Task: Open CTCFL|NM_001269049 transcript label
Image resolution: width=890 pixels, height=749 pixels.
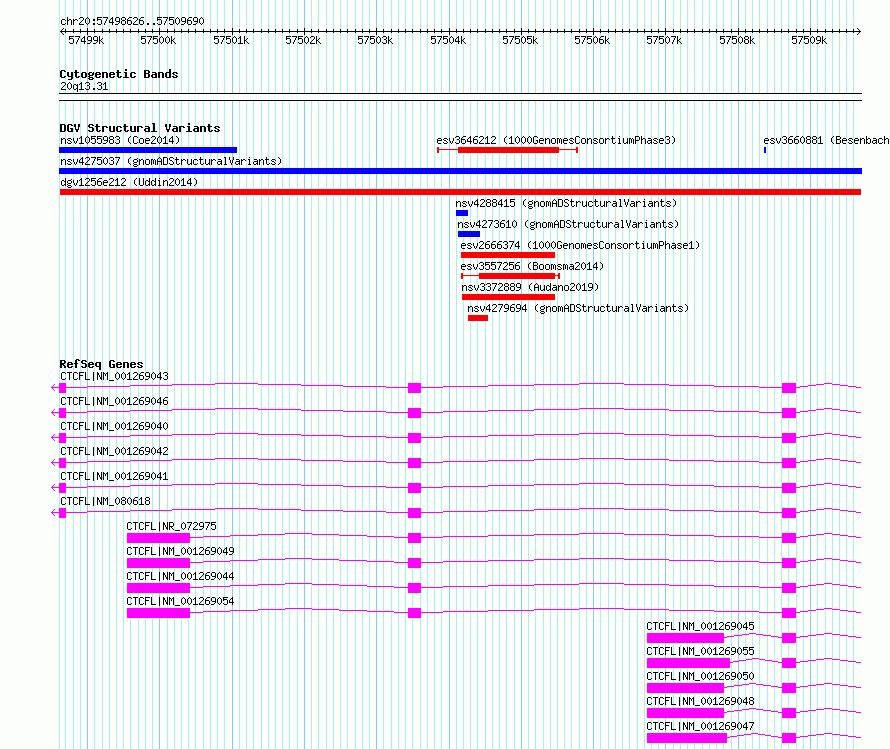Action: pyautogui.click(x=180, y=551)
